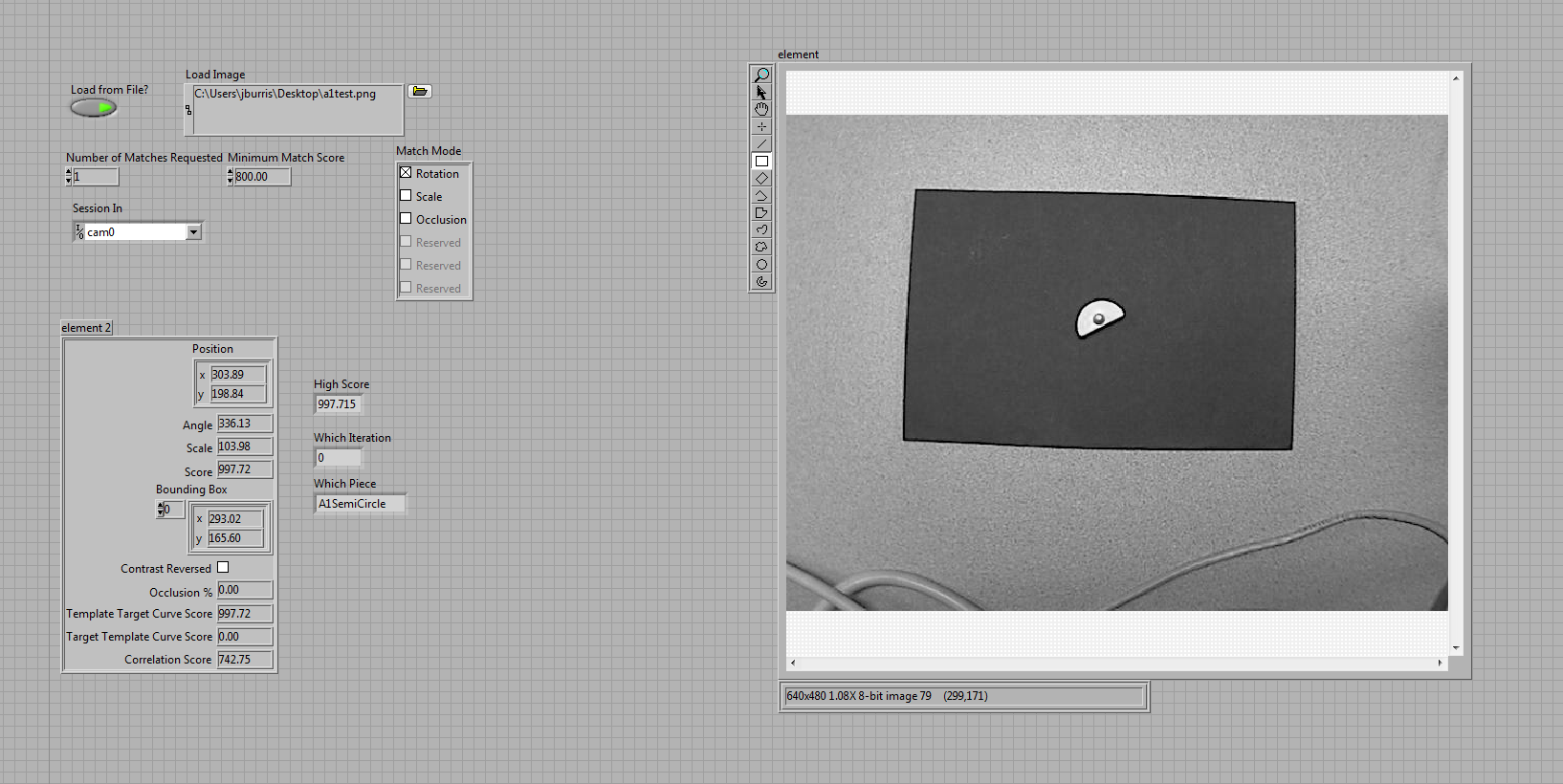Click the Number of Matches Requested stepper
1563x784 pixels.
click(69, 176)
